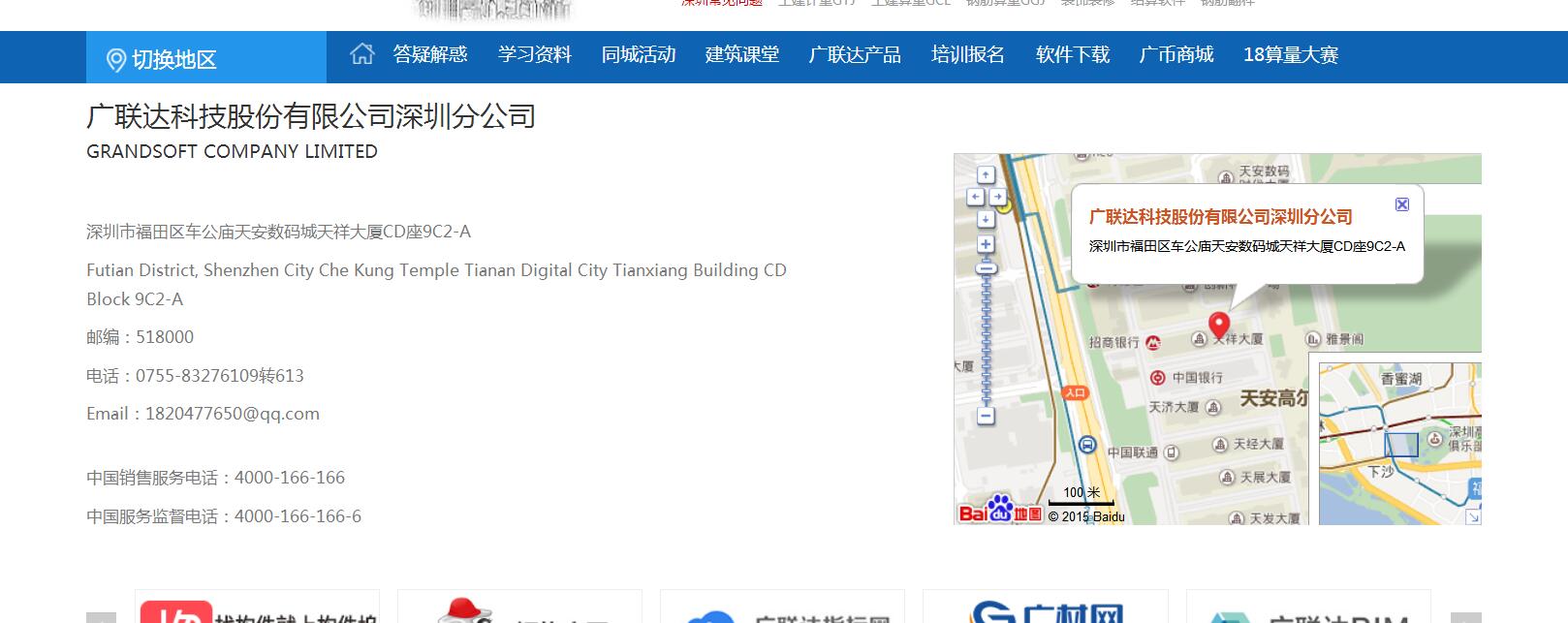Viewport: 1568px width, 623px height.
Task: Click the orange 入口 entrance marker on the map
Action: 1076,392
